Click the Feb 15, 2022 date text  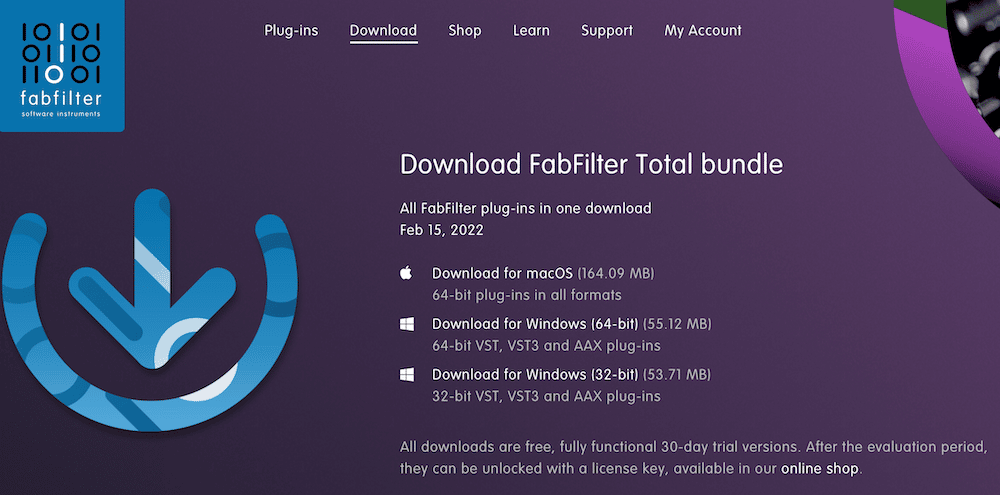[x=441, y=230]
